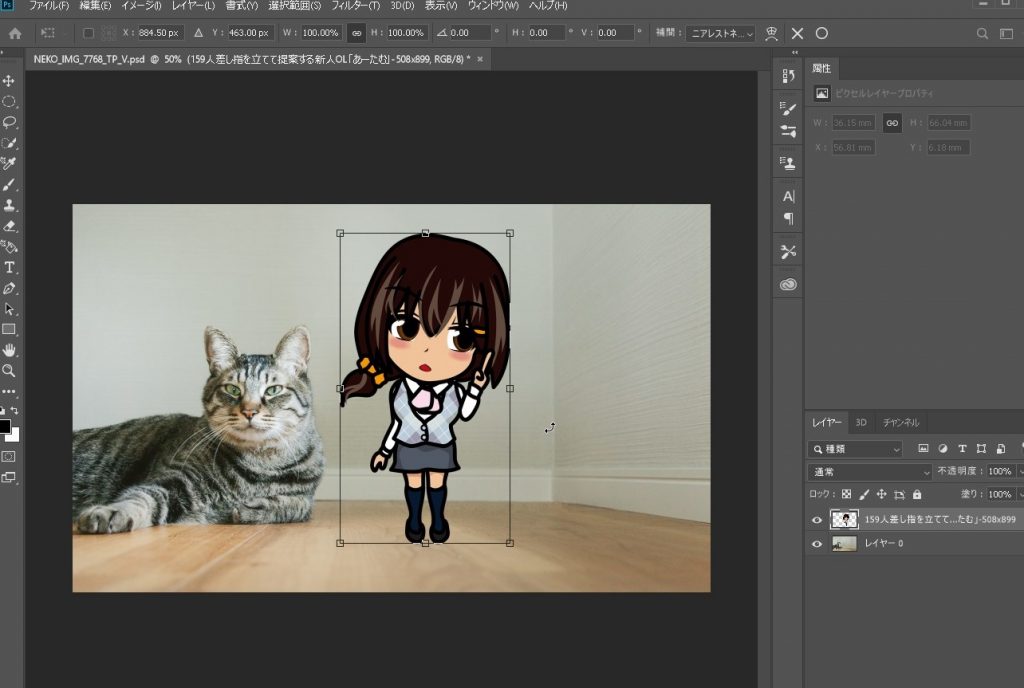Viewport: 1024px width, 688px height.
Task: Cancel the transform with the X icon
Action: (797, 33)
